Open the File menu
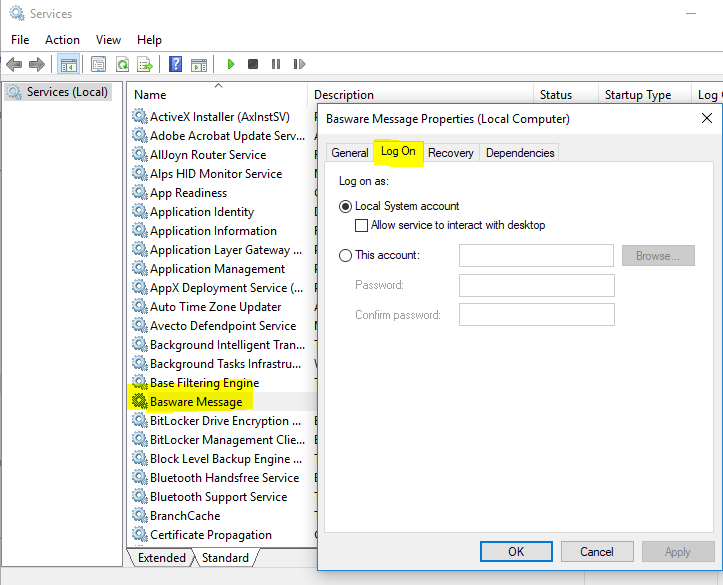The image size is (723, 585). tap(20, 40)
